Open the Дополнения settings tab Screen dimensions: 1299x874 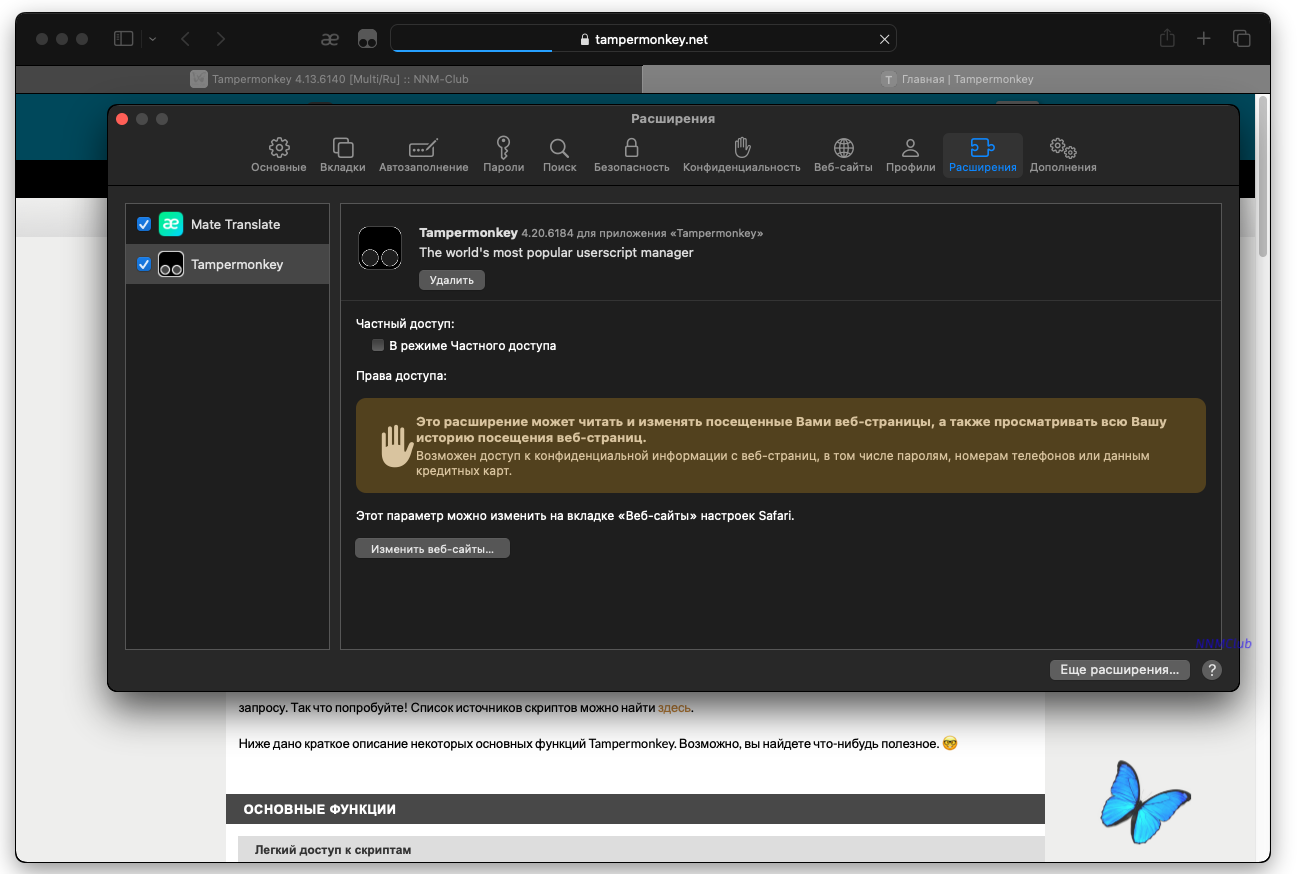[1063, 155]
